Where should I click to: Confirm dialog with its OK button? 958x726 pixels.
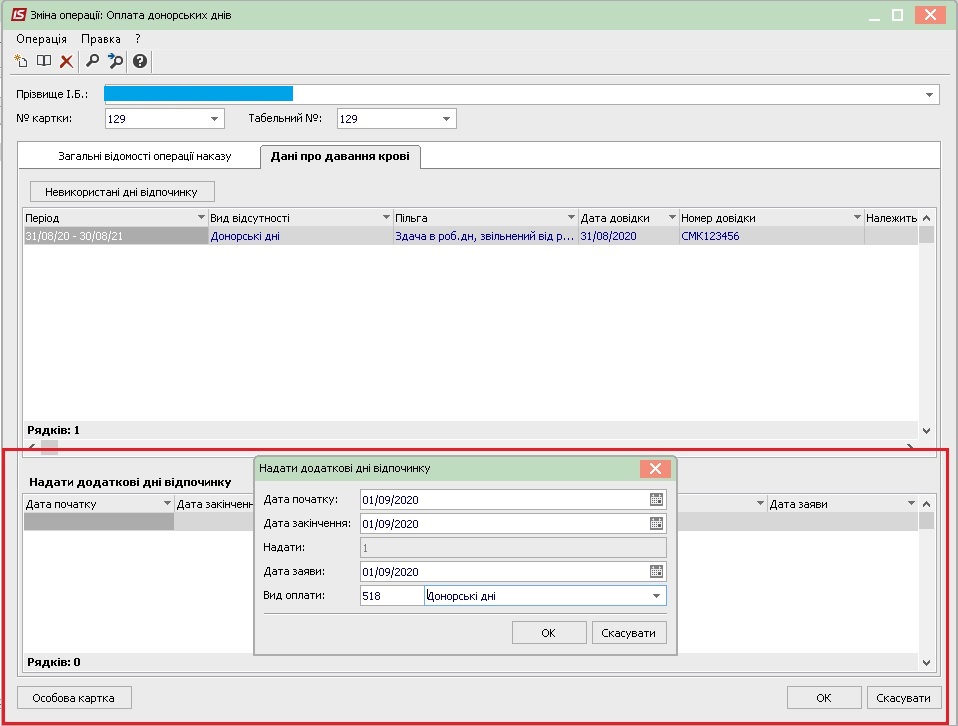click(x=549, y=632)
